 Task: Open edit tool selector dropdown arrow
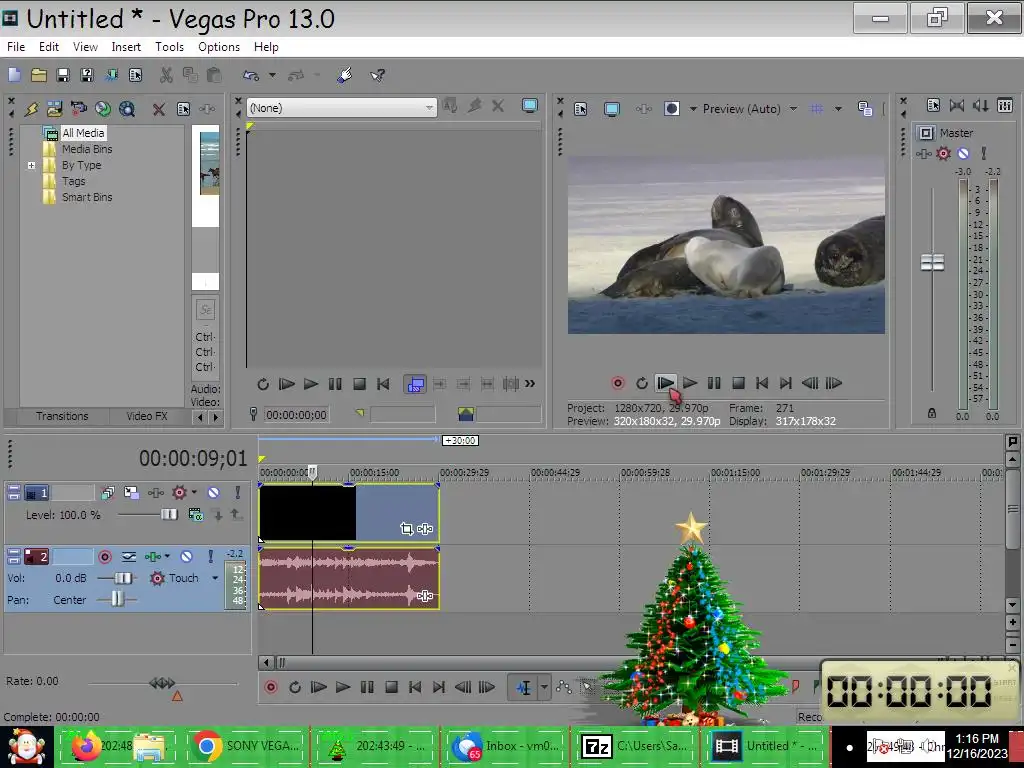(x=544, y=687)
